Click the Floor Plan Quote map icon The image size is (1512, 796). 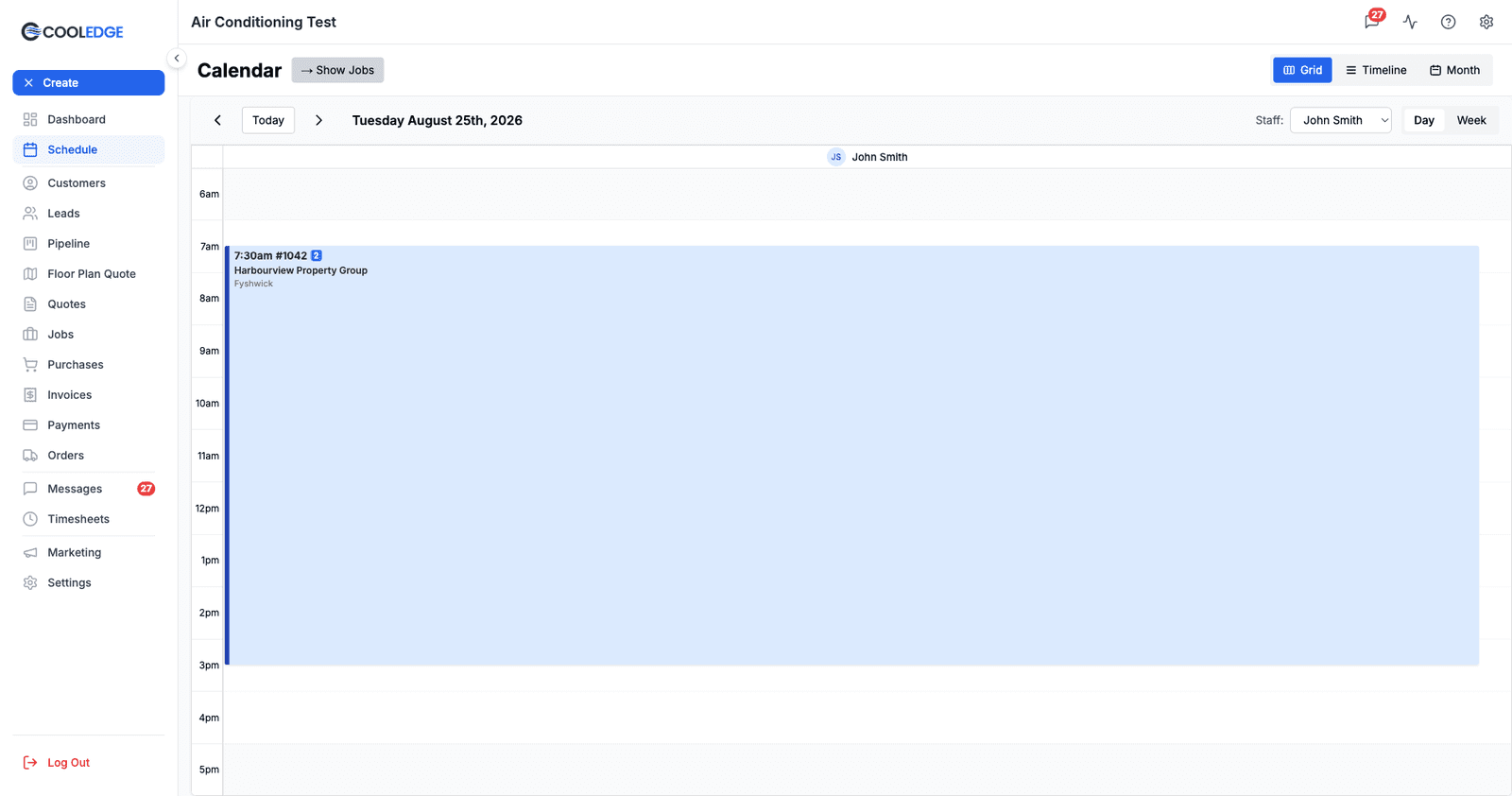30,274
